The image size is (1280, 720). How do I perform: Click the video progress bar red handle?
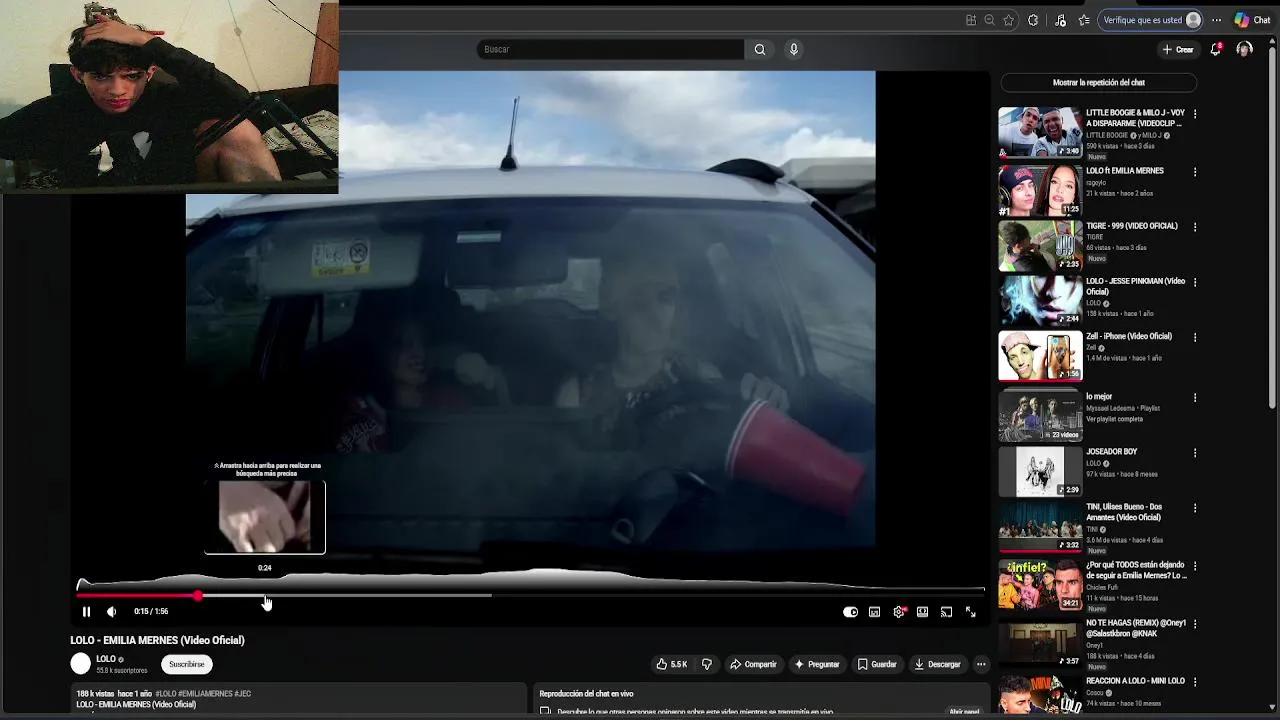198,596
